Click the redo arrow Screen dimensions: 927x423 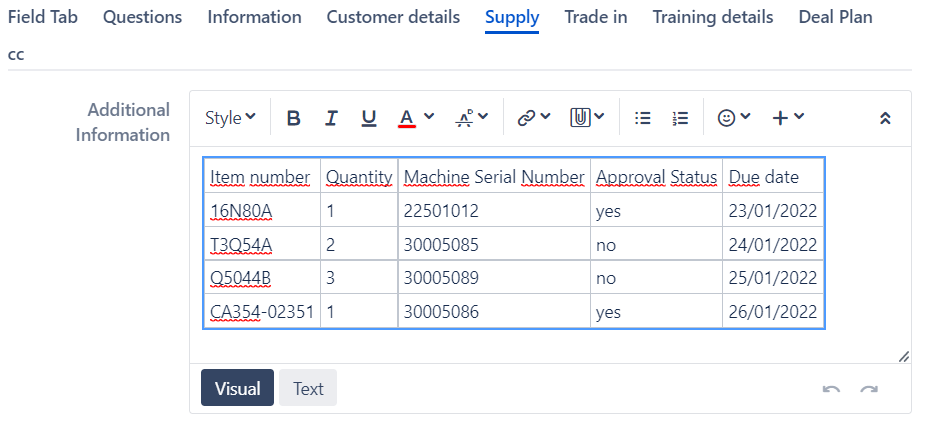(x=869, y=389)
